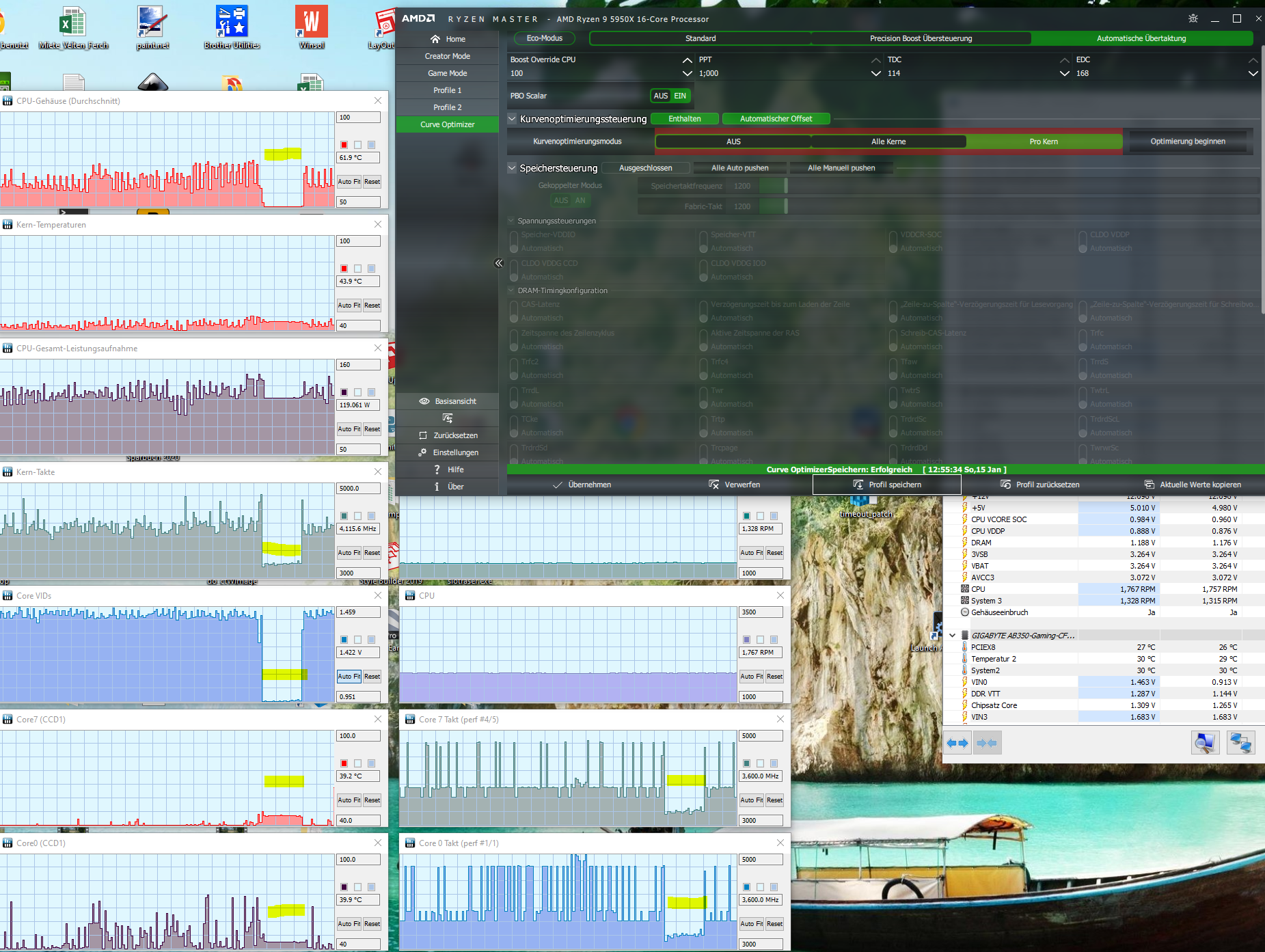Click Reset in the Core0 (CCD1) graph
The height and width of the screenshot is (952, 1265).
point(372,924)
